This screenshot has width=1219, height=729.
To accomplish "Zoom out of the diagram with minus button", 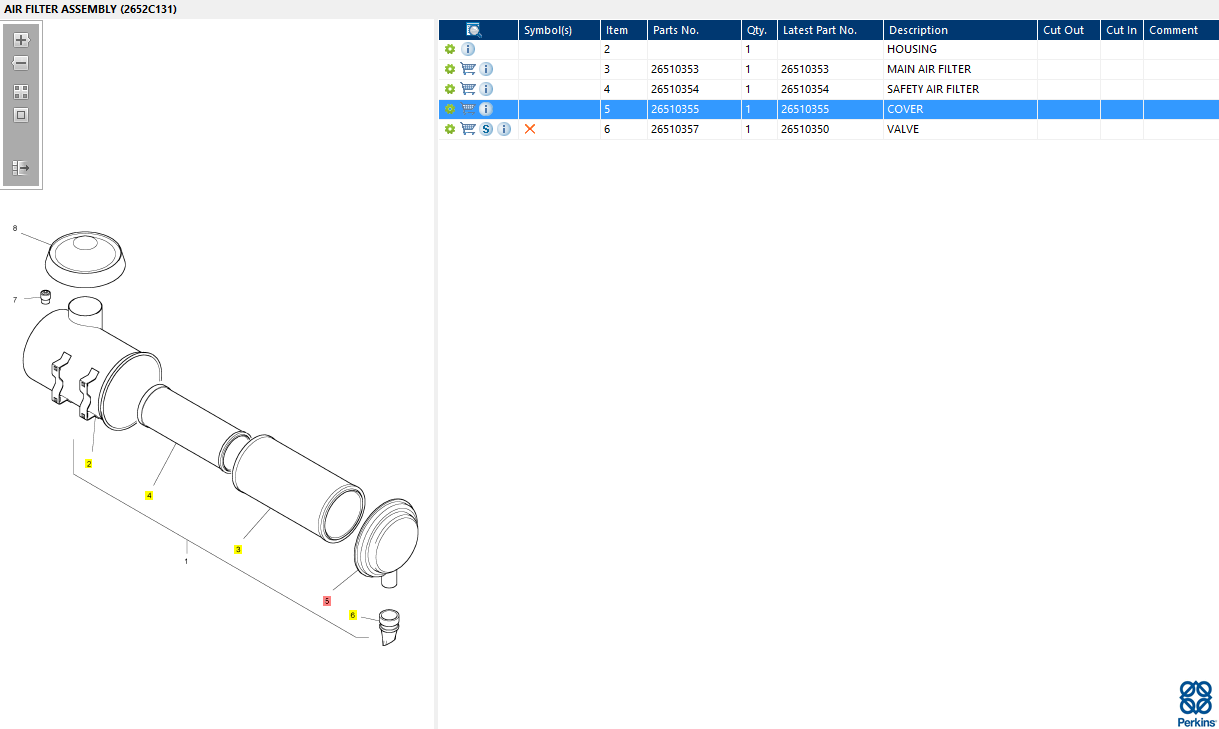I will click(21, 63).
